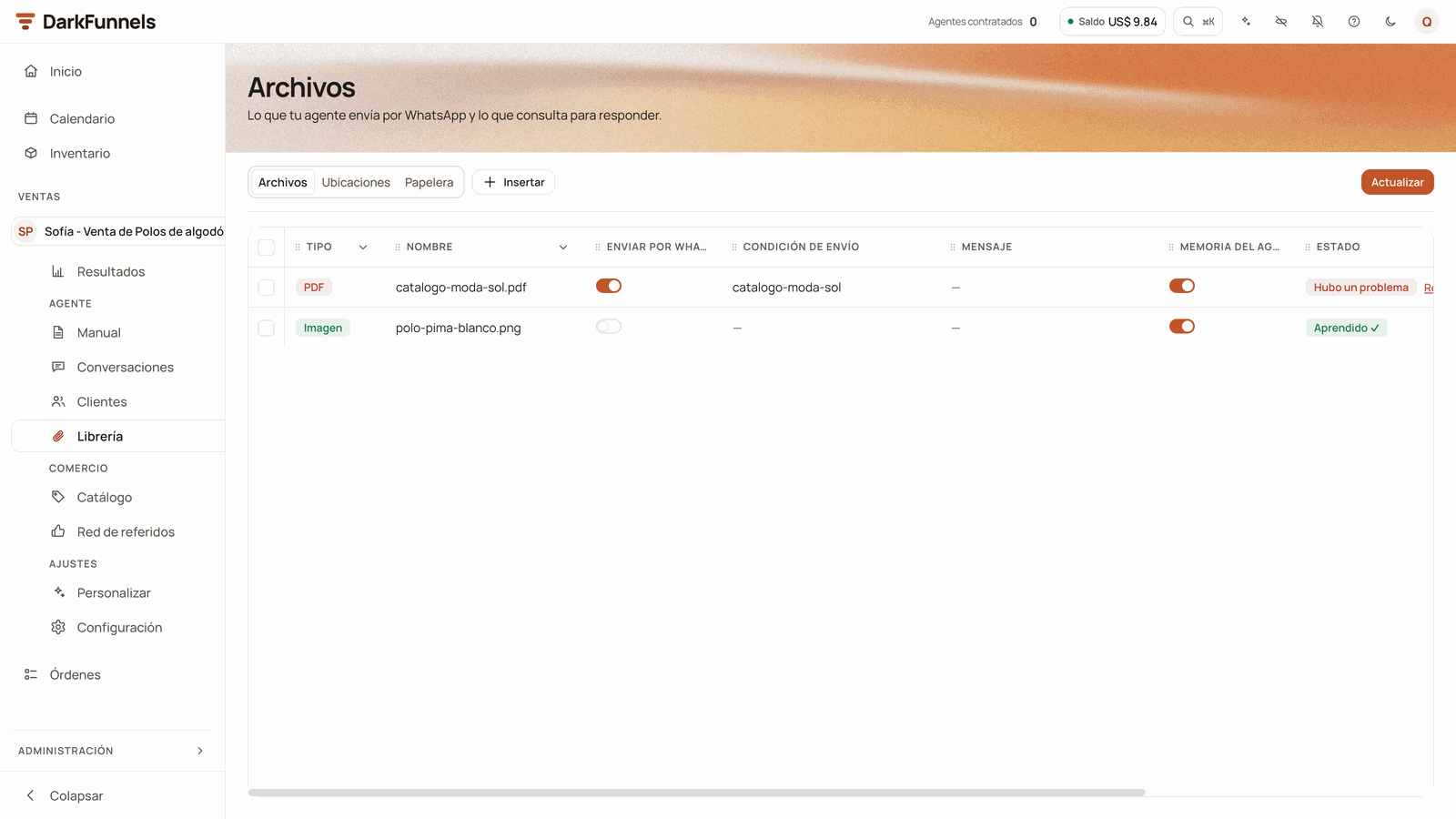Click the Conversaciones chat icon
The image size is (1456, 819).
click(58, 367)
